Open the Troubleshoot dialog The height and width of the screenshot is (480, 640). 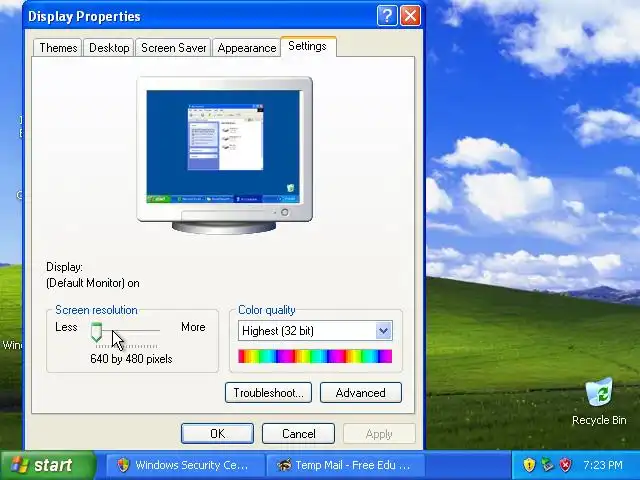268,393
